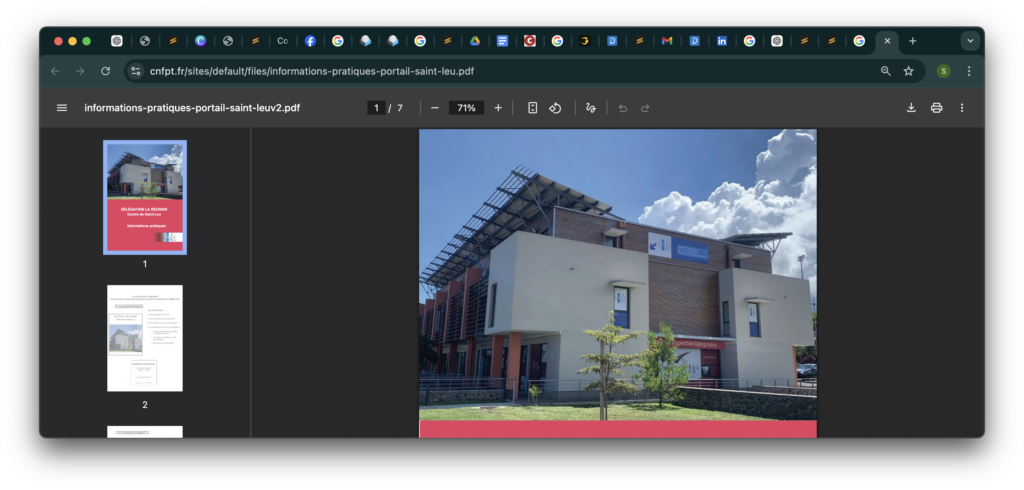This screenshot has height=490, width=1024.
Task: Zoom out with the minus button
Action: tap(435, 108)
